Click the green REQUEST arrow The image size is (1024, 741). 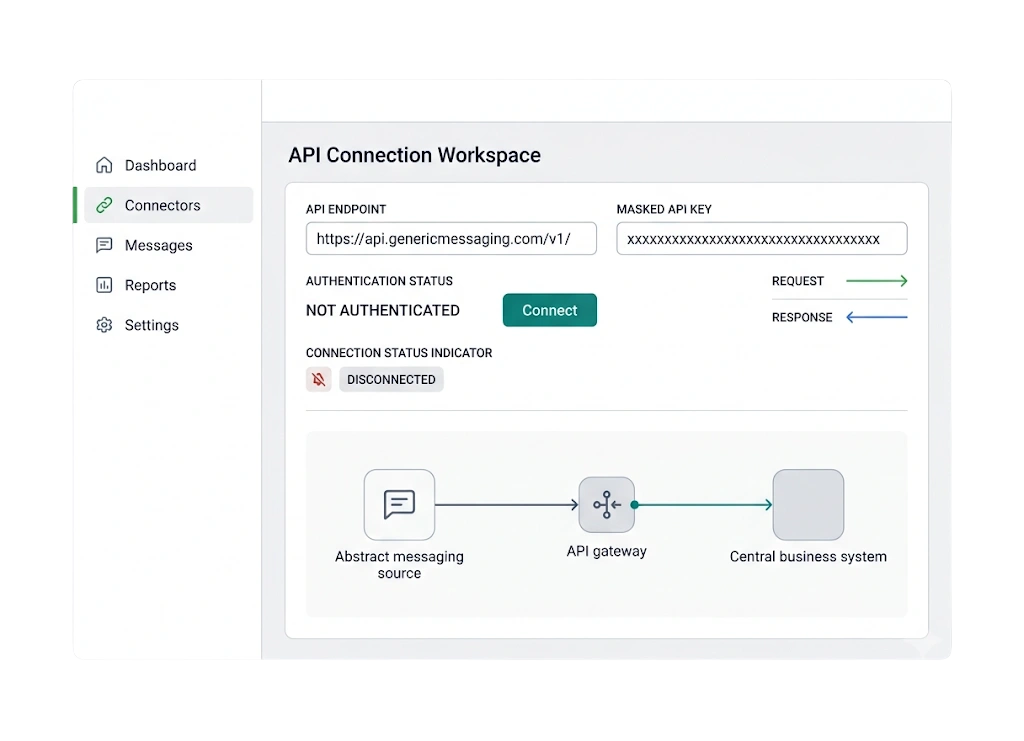tap(876, 281)
